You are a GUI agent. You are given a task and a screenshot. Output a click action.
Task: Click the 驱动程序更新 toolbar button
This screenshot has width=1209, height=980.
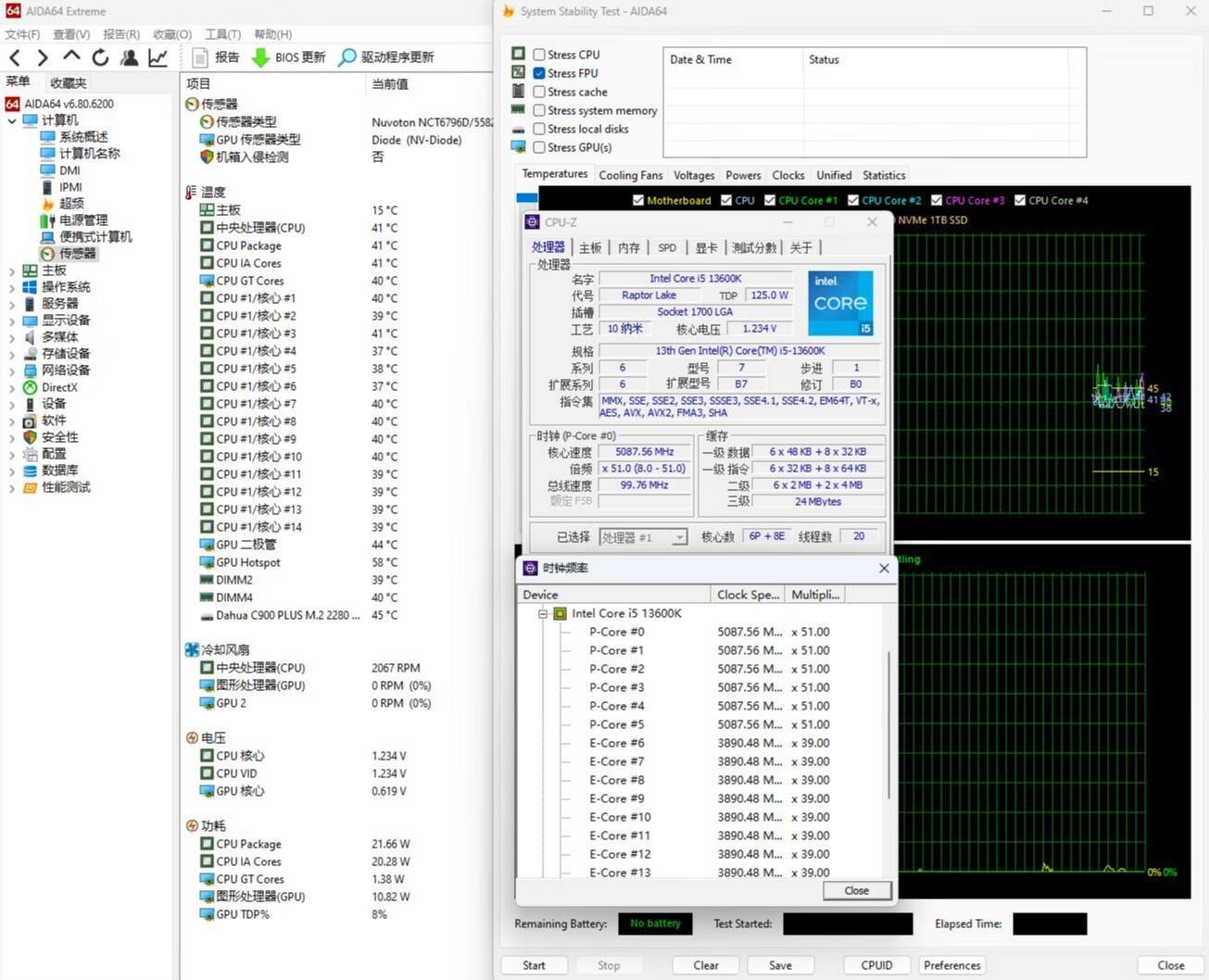tap(386, 57)
